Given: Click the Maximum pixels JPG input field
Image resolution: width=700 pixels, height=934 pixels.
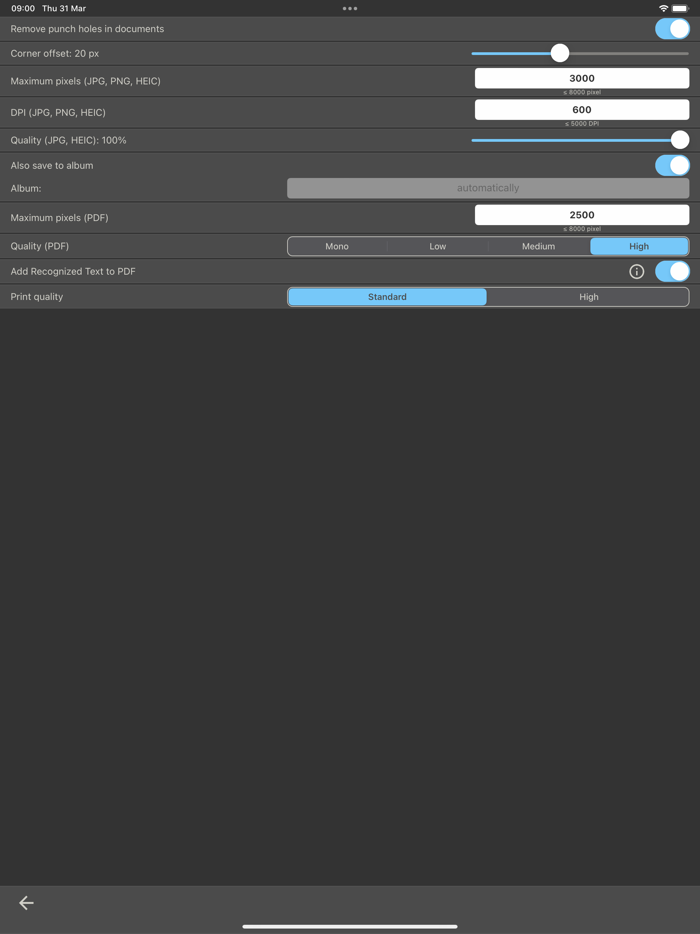Looking at the screenshot, I should (583, 77).
